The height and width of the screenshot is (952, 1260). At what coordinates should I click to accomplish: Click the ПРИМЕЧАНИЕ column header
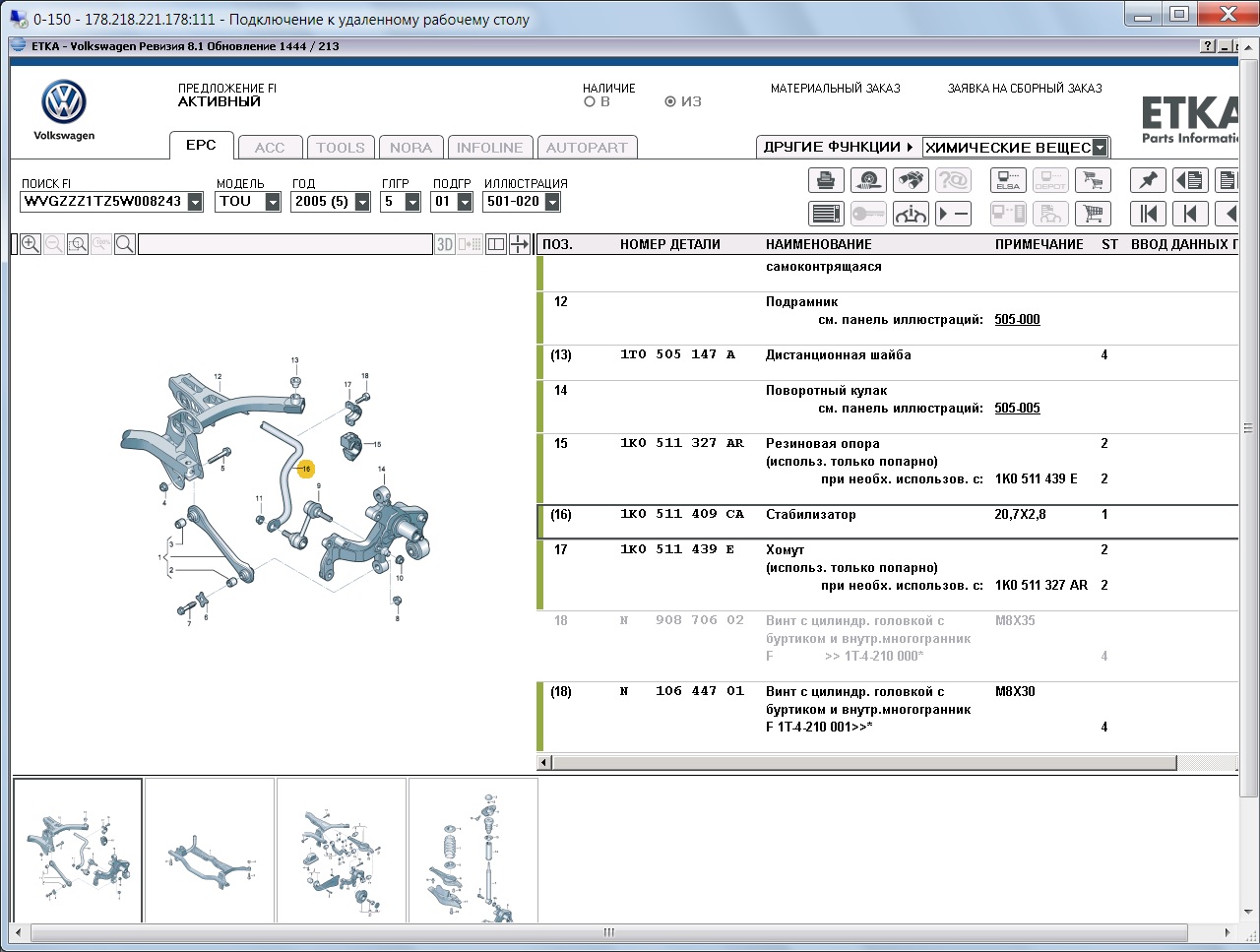click(x=1039, y=244)
